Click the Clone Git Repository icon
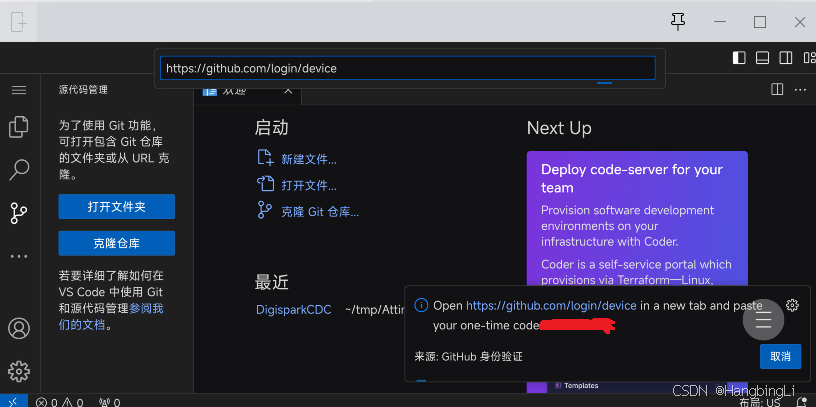 [265, 210]
